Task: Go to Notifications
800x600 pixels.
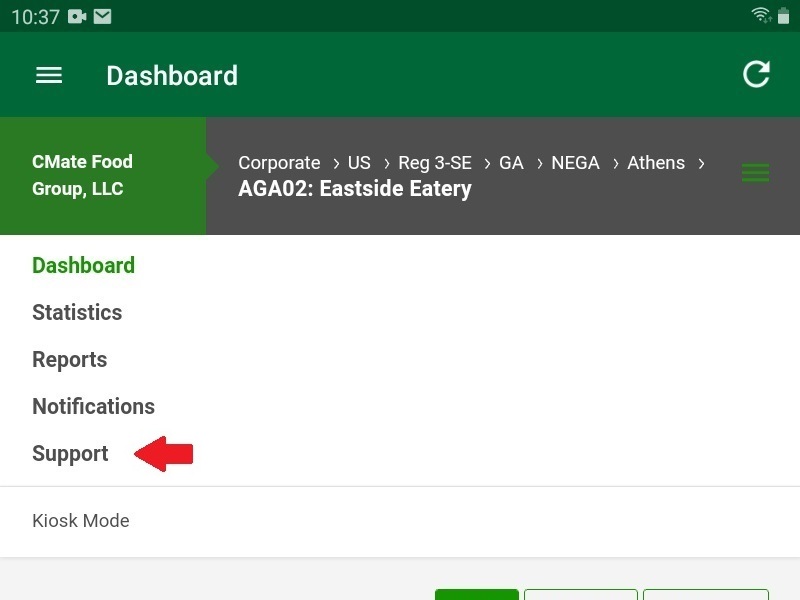Action: coord(93,406)
